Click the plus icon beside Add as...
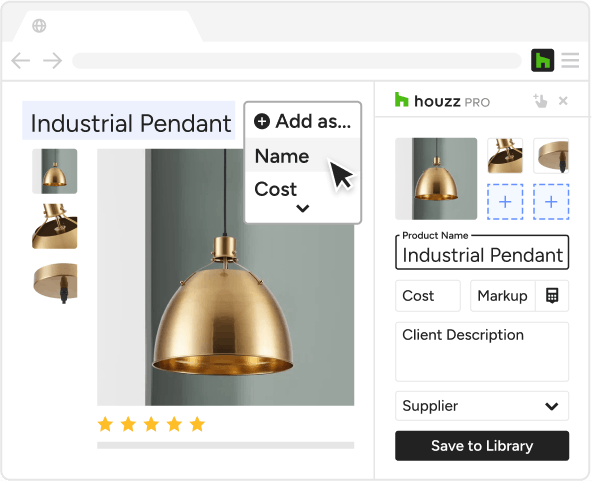This screenshot has height=481, width=592. 262,122
